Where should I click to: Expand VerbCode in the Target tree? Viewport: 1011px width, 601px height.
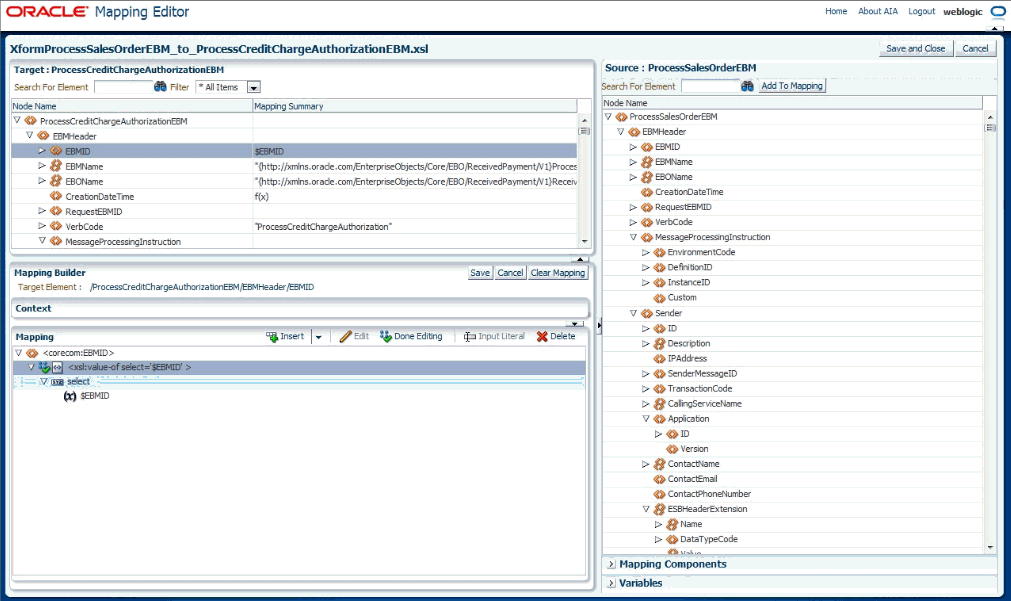(42, 226)
